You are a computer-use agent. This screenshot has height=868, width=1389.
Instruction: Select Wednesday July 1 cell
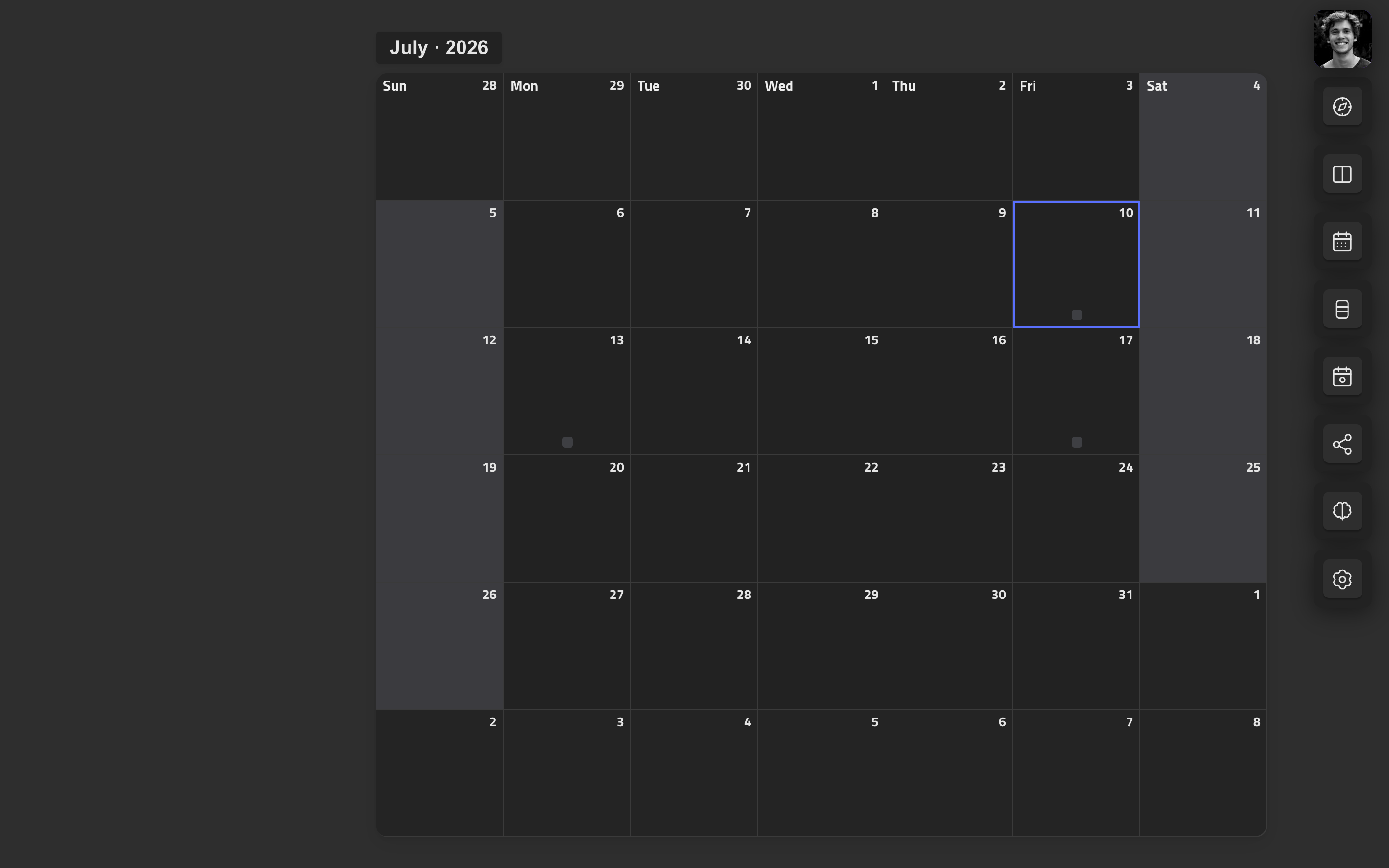pos(821,136)
